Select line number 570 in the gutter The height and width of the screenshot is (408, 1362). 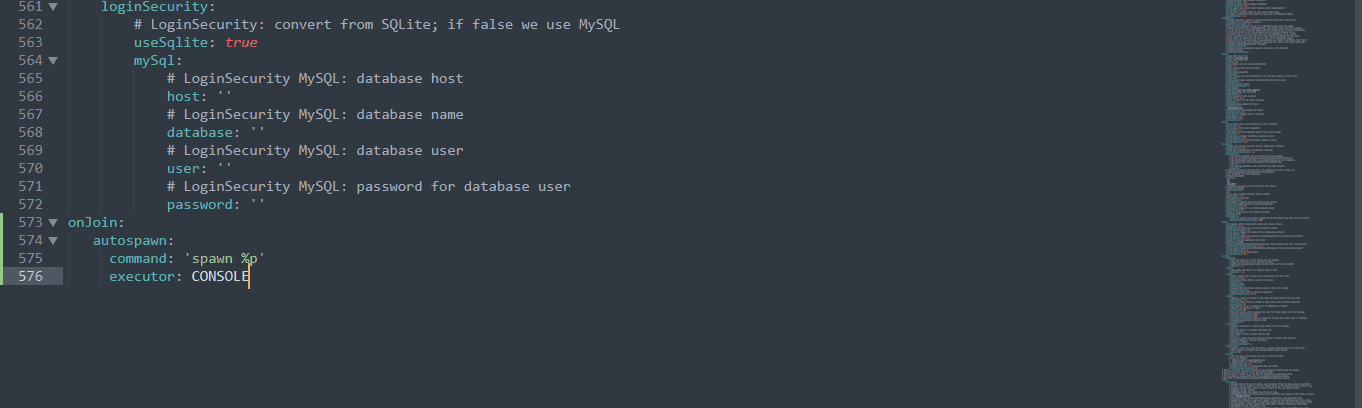click(x=30, y=169)
